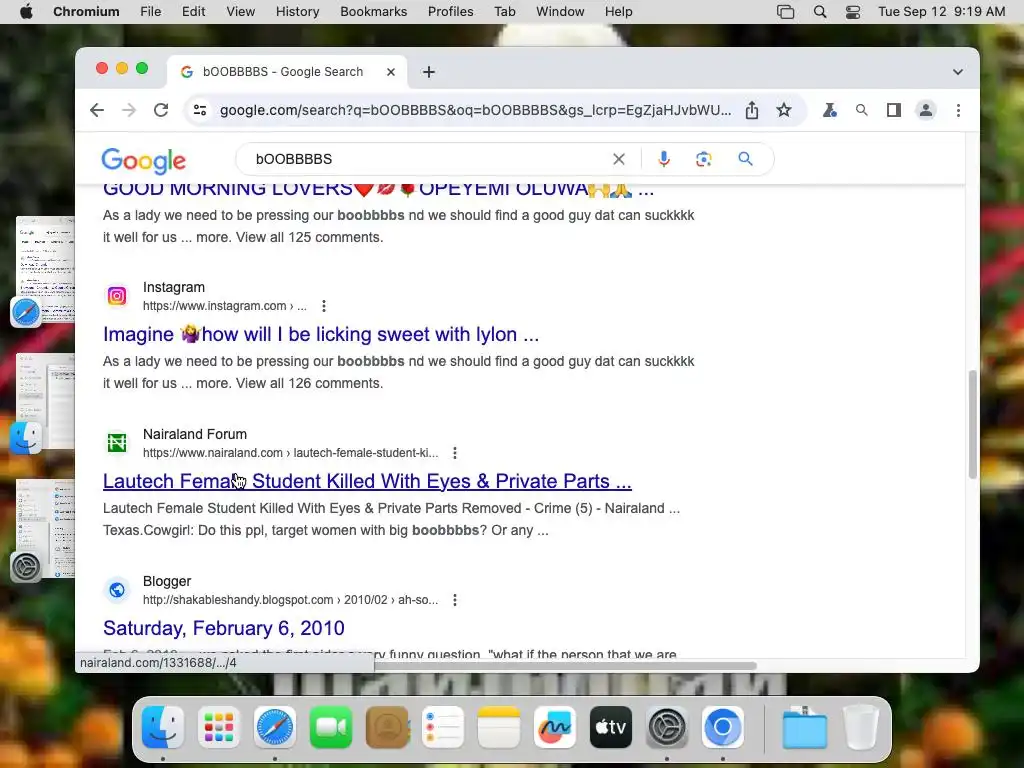
Task: Open the View menu
Action: coord(240,12)
